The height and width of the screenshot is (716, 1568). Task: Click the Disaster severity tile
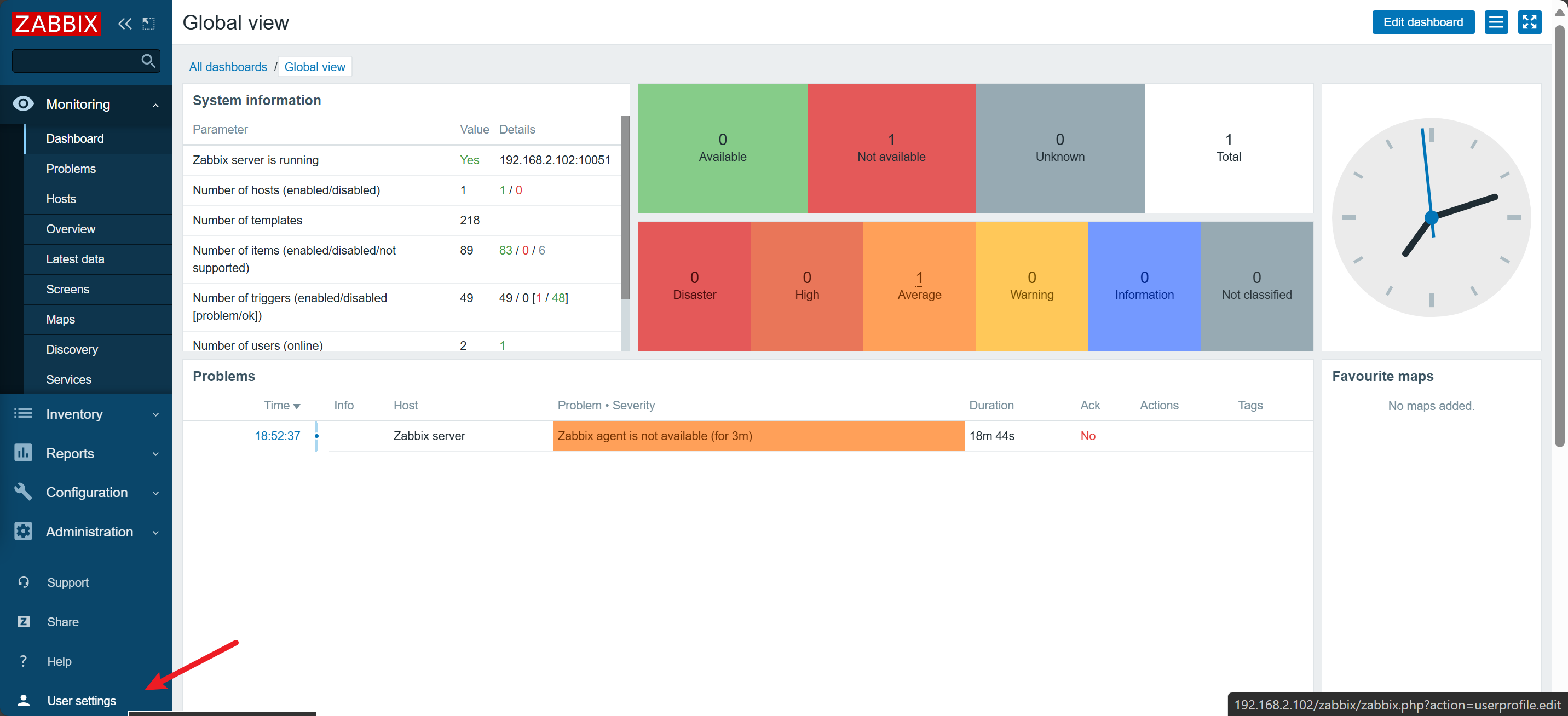pyautogui.click(x=695, y=286)
